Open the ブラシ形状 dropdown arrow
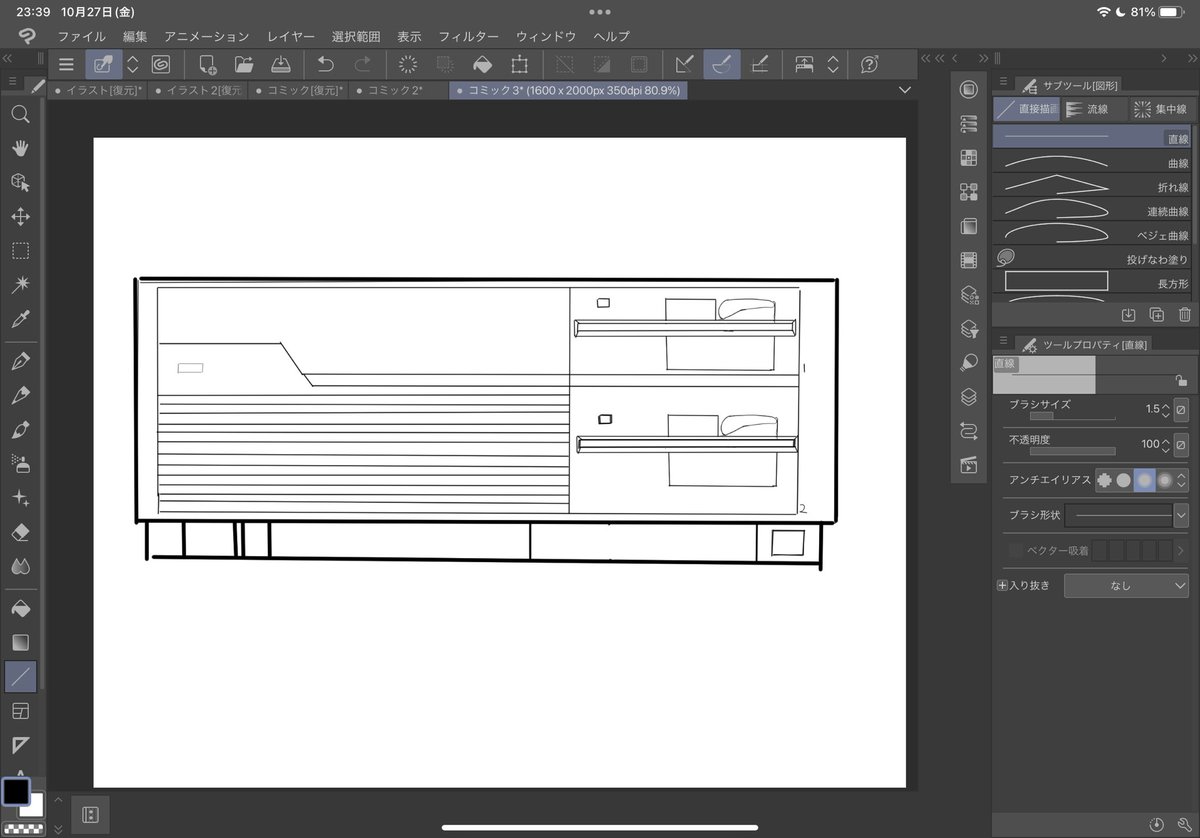Image resolution: width=1200 pixels, height=838 pixels. coord(1181,515)
